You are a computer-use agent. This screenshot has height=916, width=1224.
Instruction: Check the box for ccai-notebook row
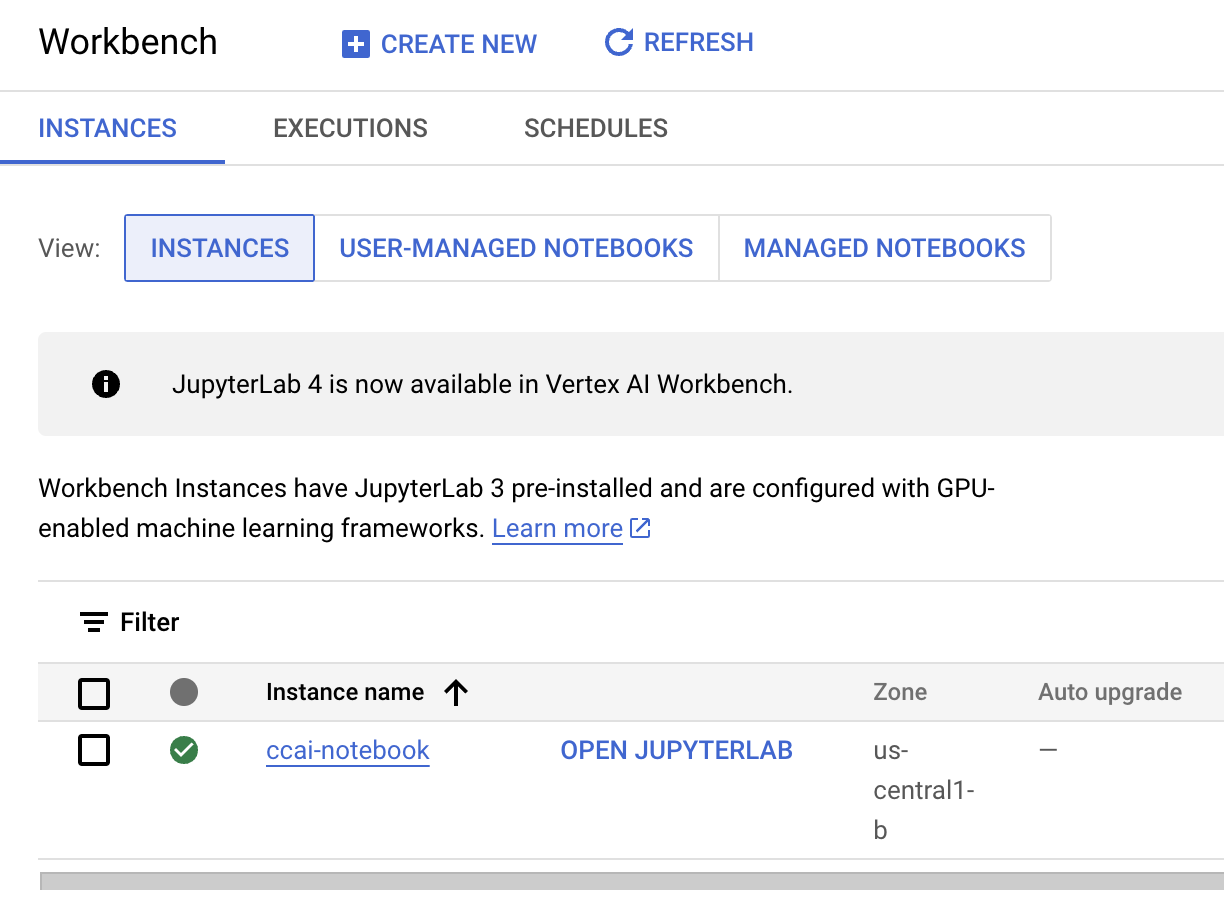(94, 750)
